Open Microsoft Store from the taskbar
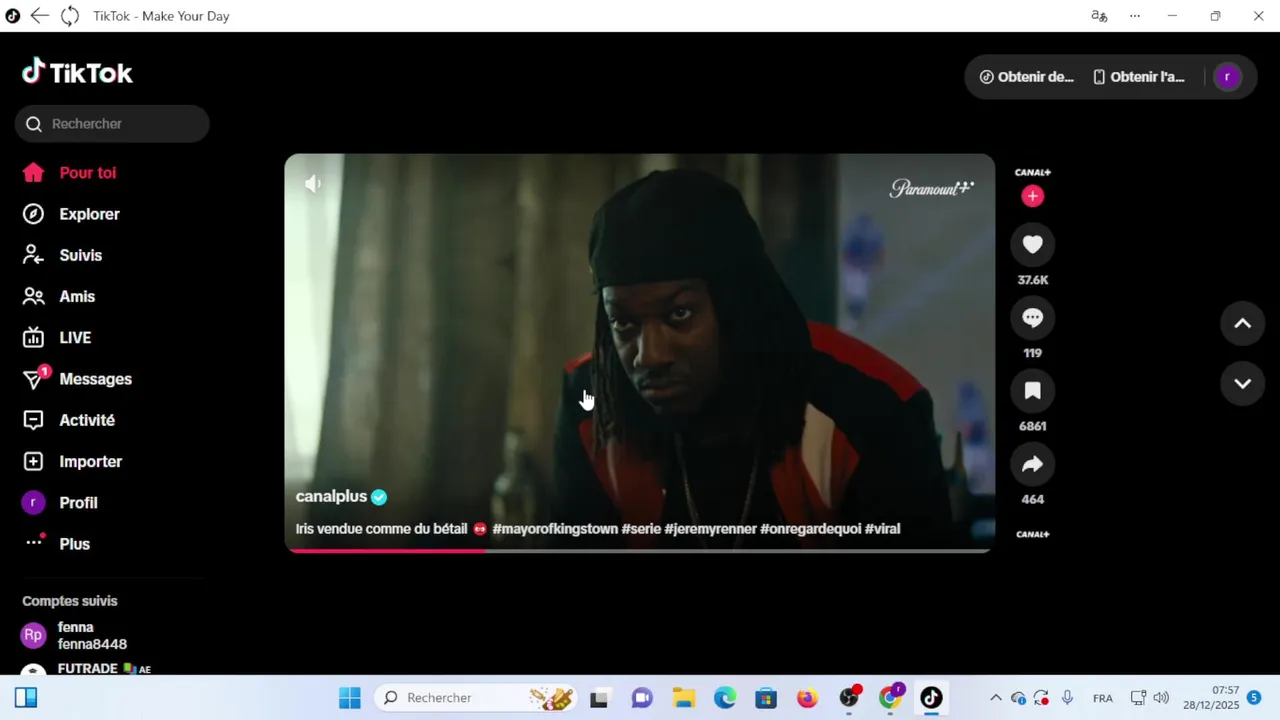 (x=766, y=698)
